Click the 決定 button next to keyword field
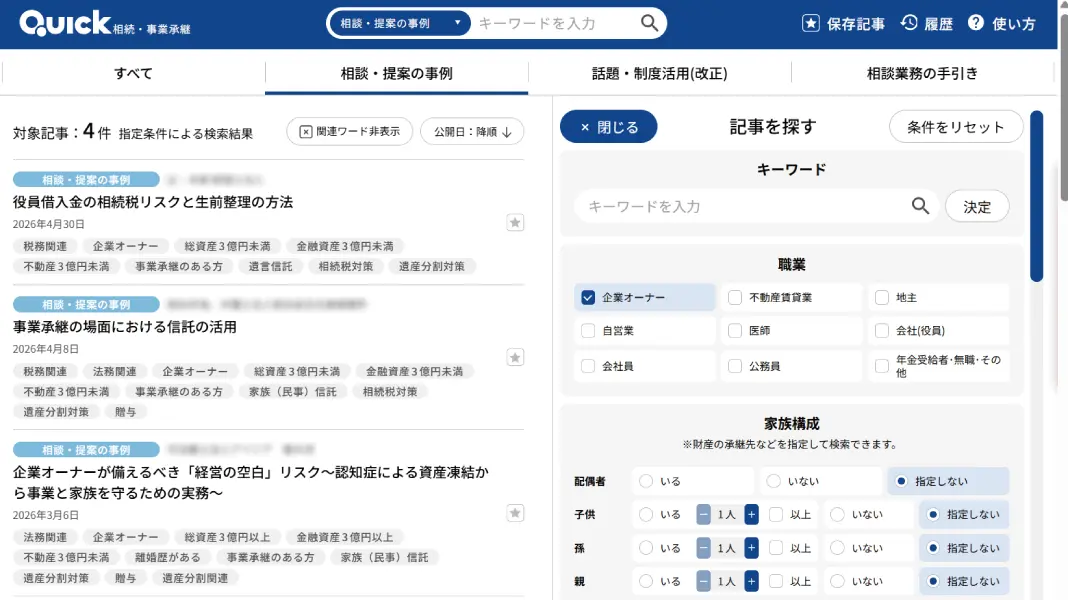 [x=977, y=206]
